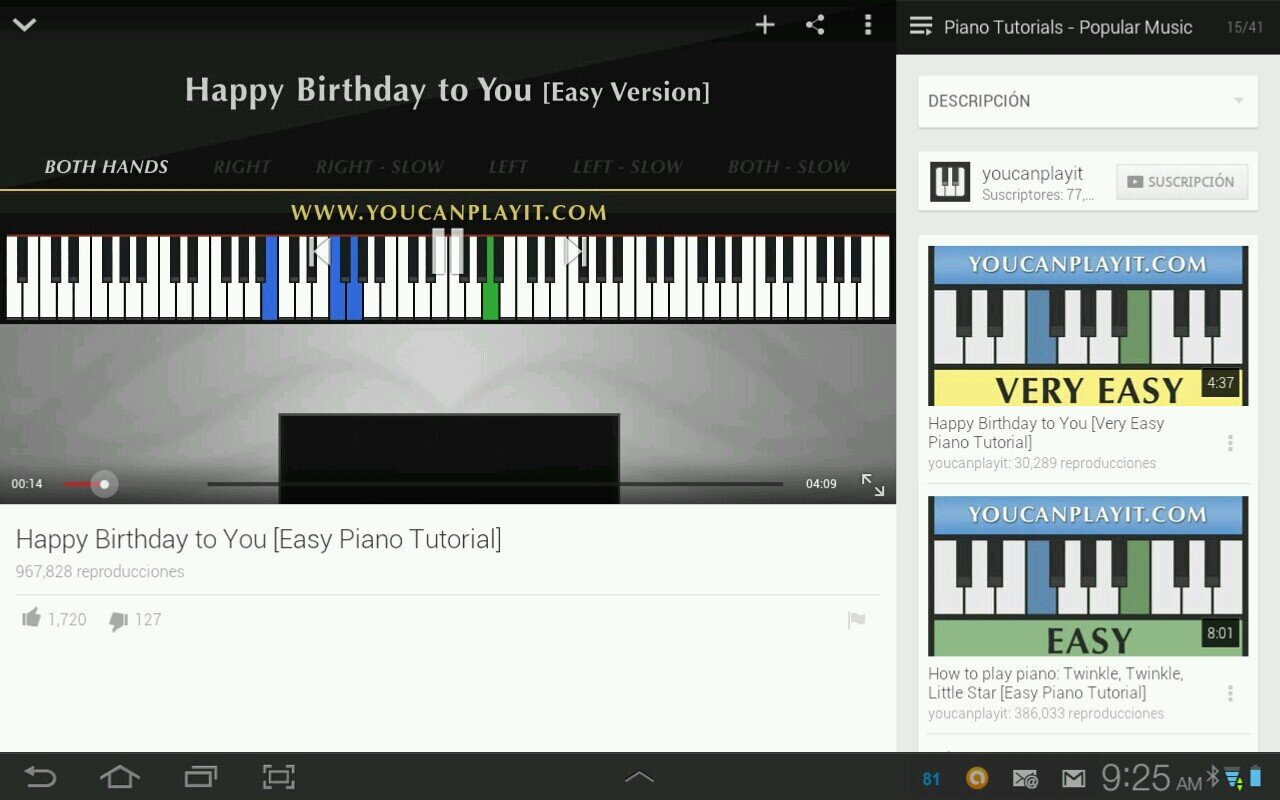Click the 00:14 elapsed time
This screenshot has width=1280, height=800.
click(27, 484)
